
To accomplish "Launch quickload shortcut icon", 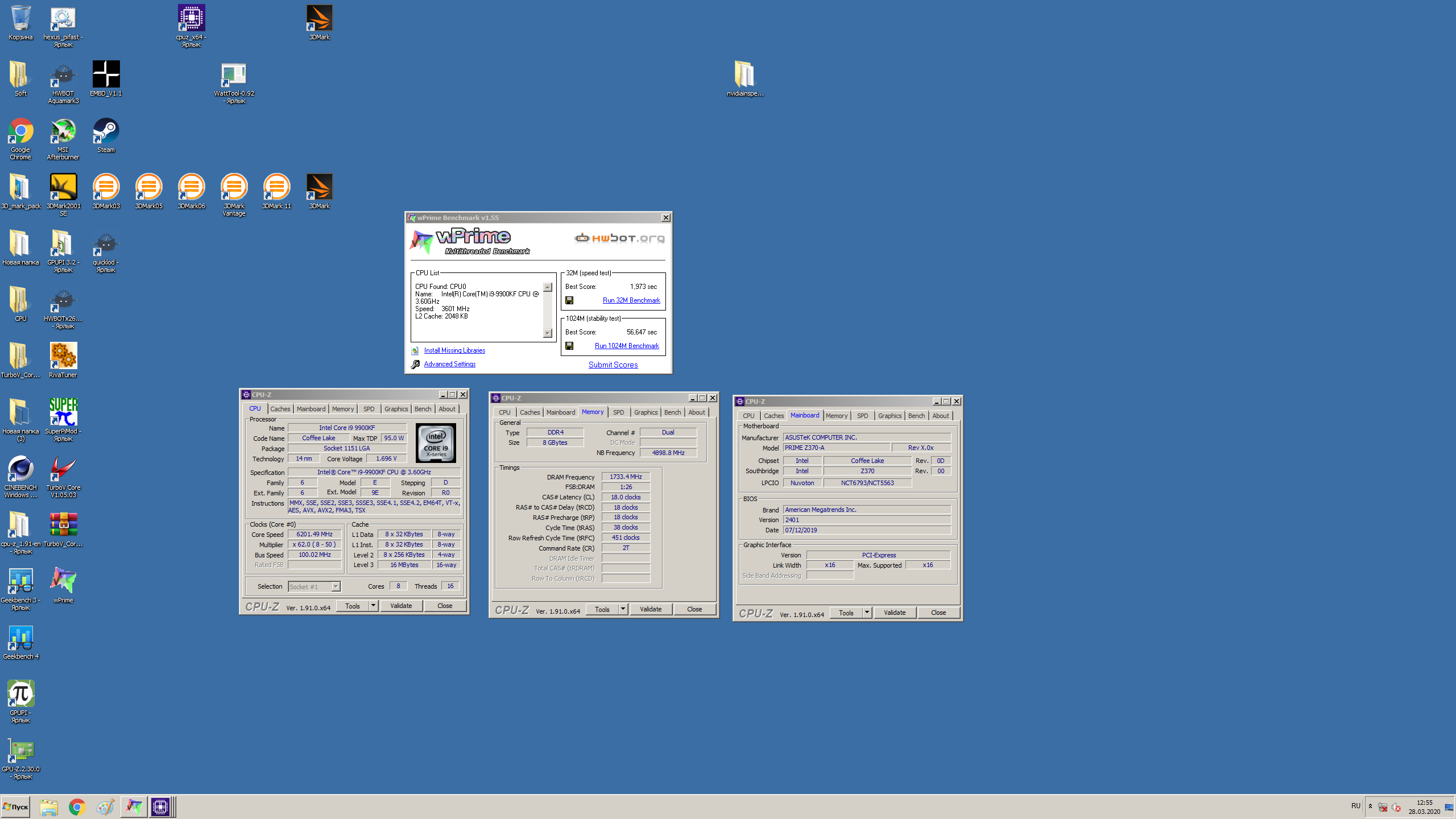I will tap(106, 251).
